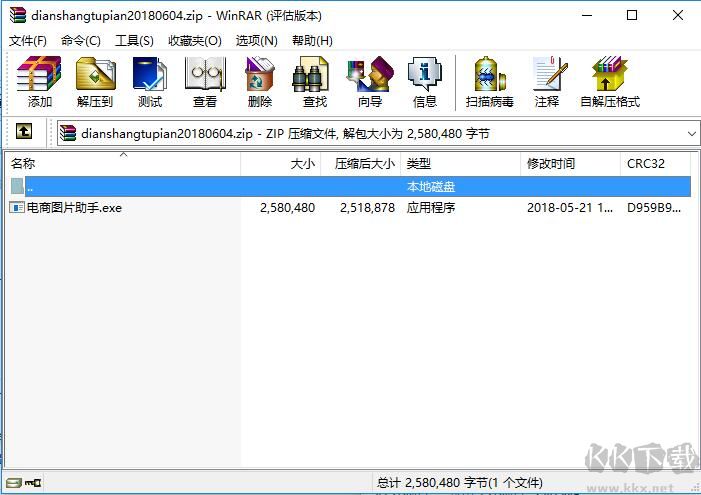The height and width of the screenshot is (495, 701).
Task: Click the 应用程序 type cell
Action: (431, 207)
